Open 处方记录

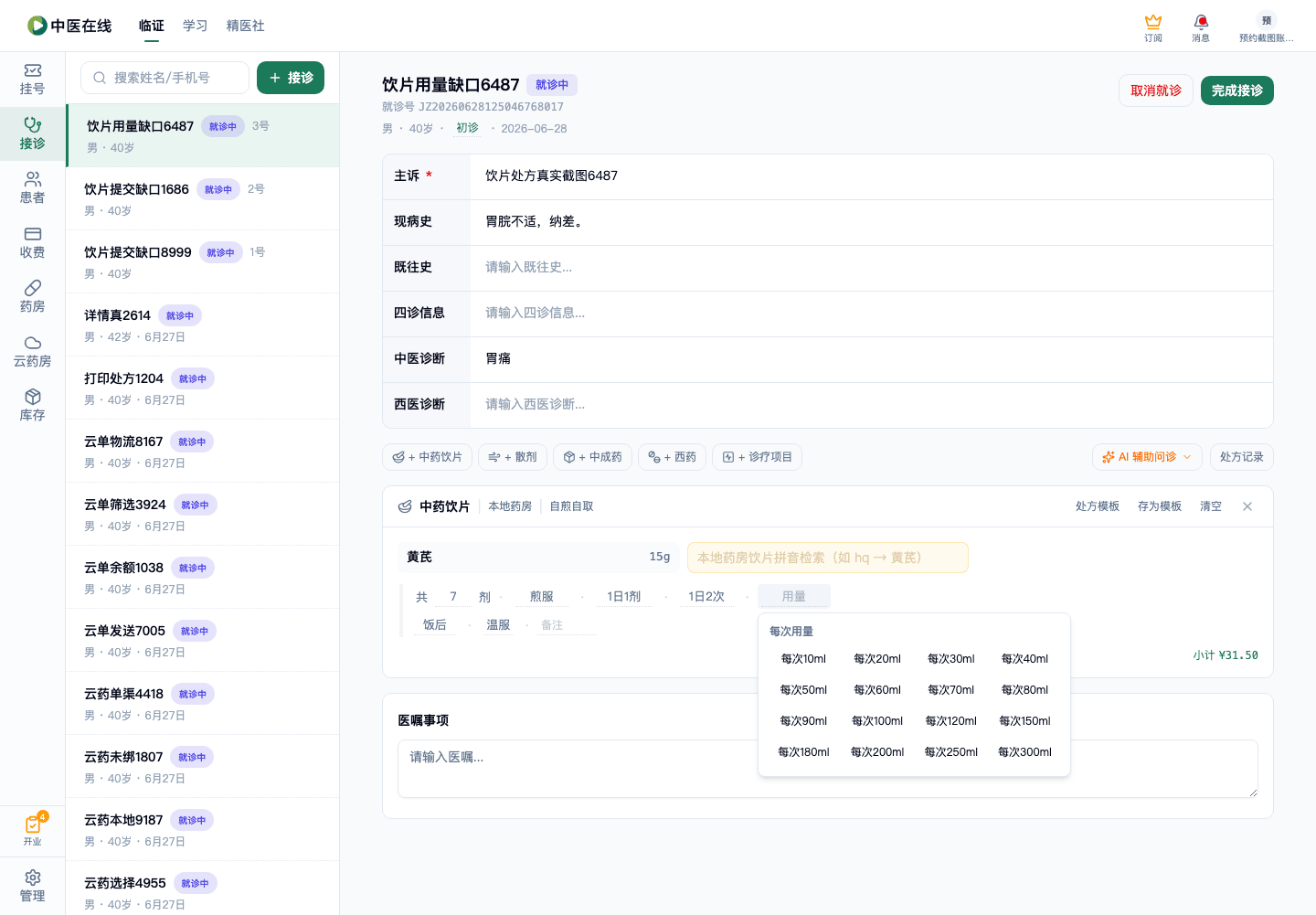[x=1241, y=457]
